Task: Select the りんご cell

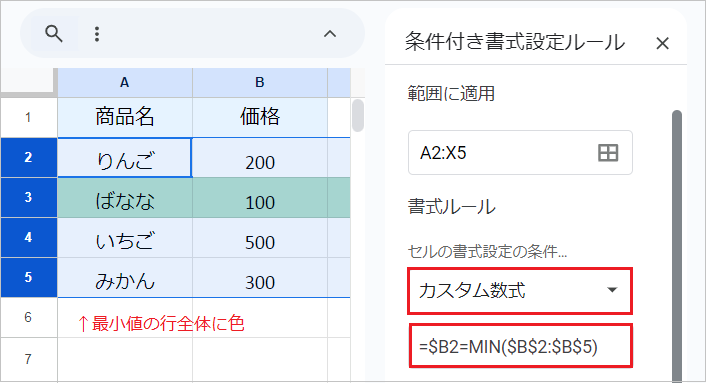Action: [125, 158]
